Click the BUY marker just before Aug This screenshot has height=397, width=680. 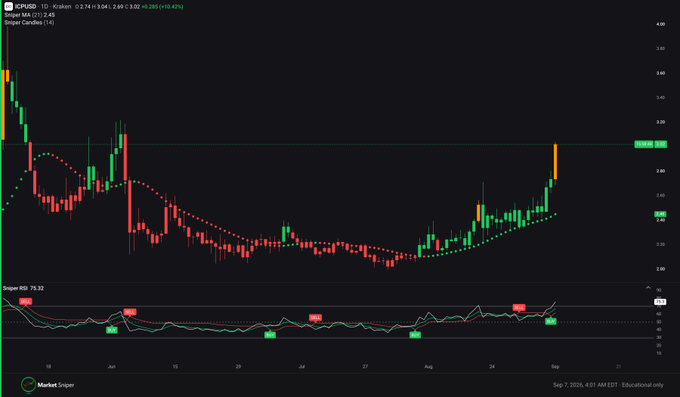tap(415, 335)
